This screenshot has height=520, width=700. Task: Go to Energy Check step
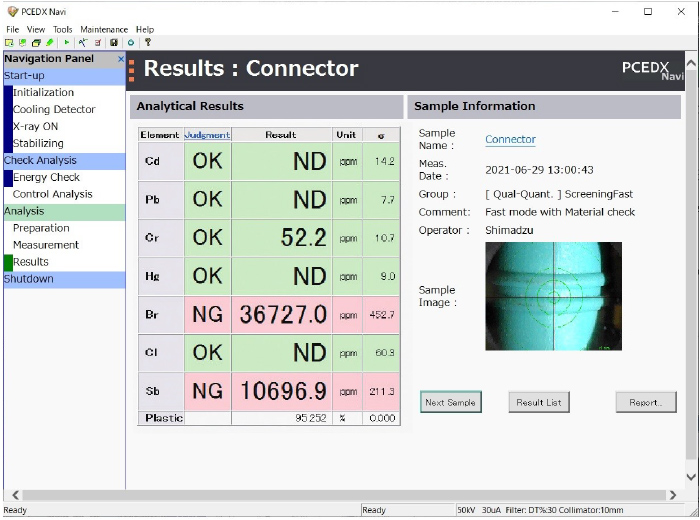click(46, 177)
